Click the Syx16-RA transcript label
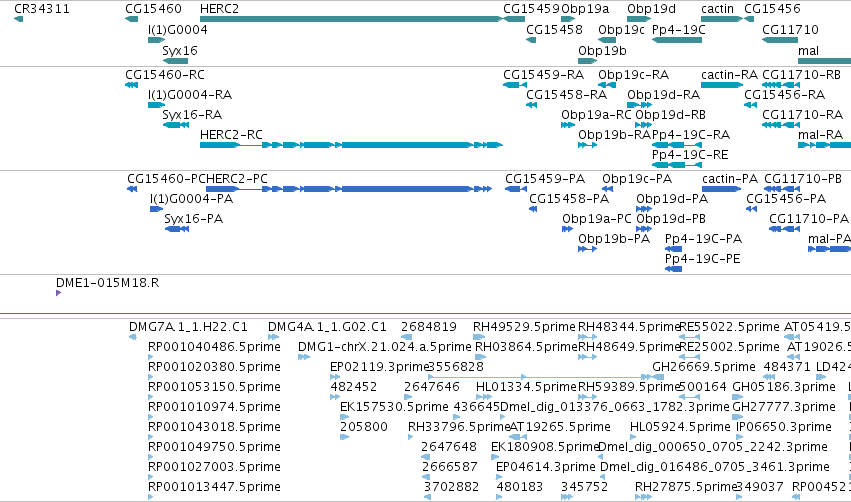 (x=192, y=115)
